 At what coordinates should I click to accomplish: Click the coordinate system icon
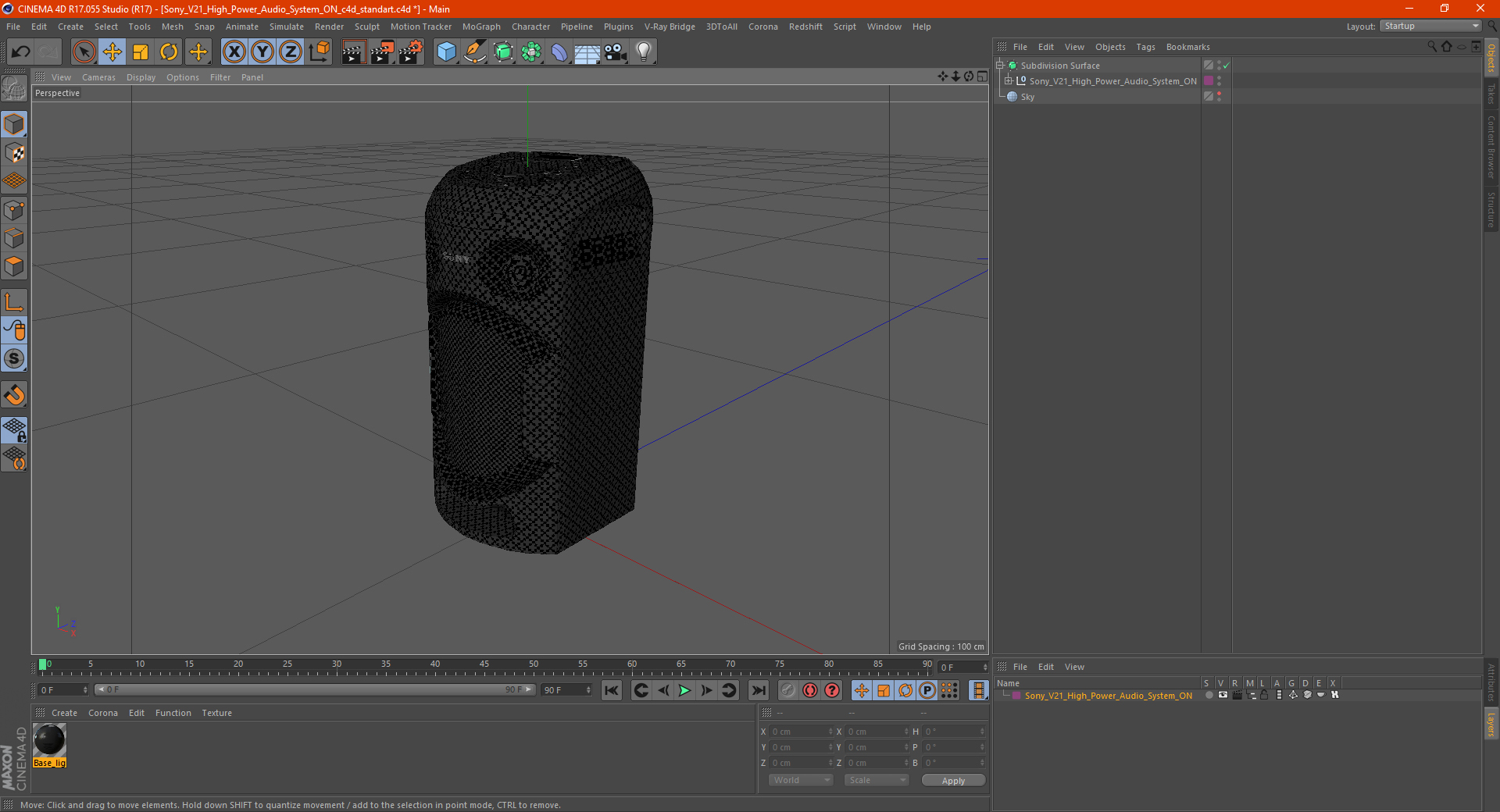(x=319, y=52)
